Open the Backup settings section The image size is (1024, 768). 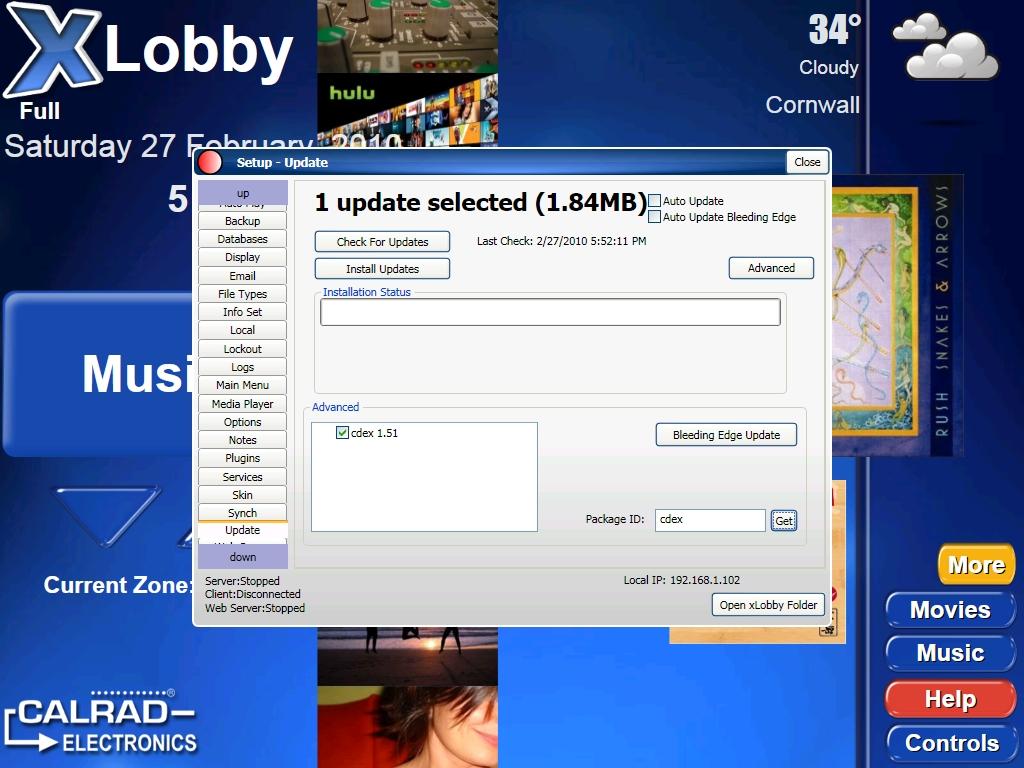(242, 221)
